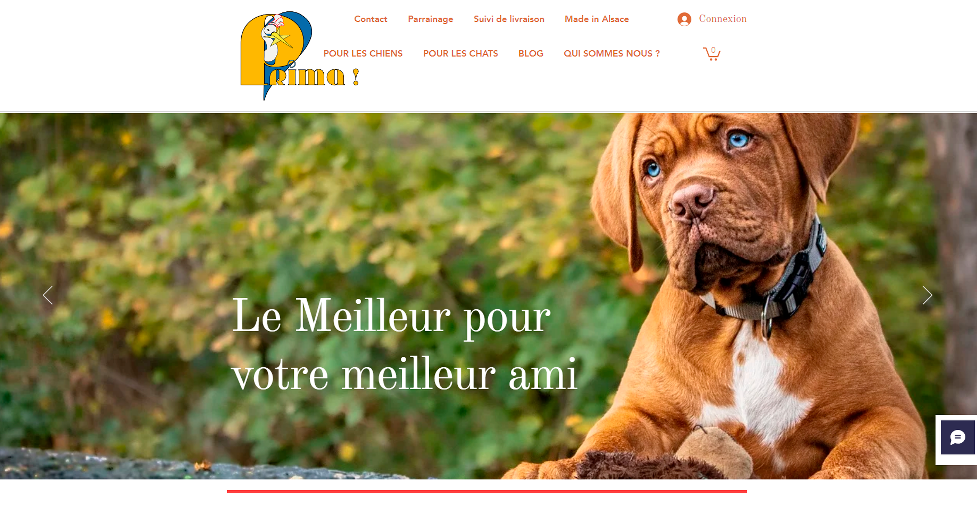Open the shopping cart icon
977x506 pixels.
(x=712, y=54)
